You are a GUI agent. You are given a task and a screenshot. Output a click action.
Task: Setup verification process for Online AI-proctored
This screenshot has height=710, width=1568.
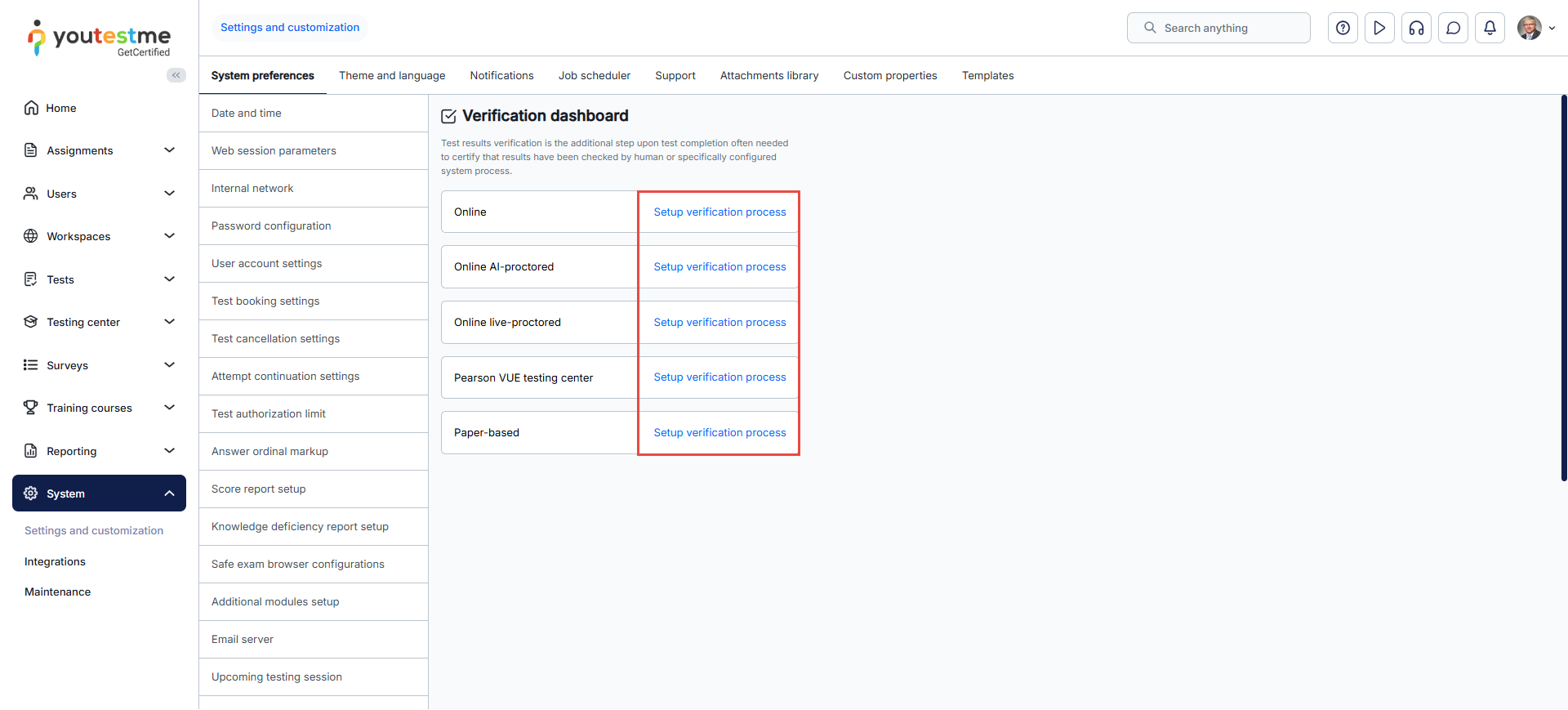click(719, 266)
